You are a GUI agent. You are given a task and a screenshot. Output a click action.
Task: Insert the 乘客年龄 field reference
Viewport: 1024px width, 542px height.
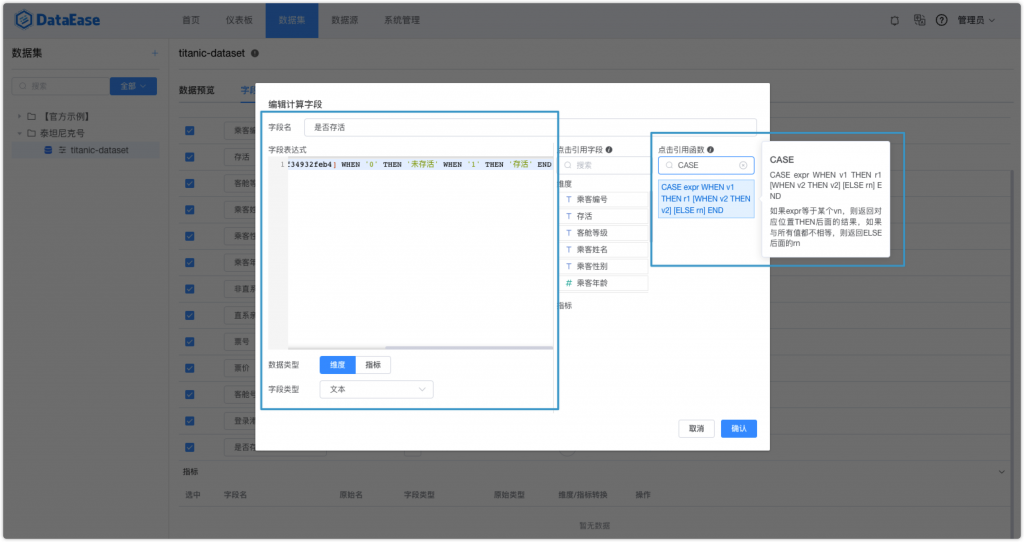point(604,283)
